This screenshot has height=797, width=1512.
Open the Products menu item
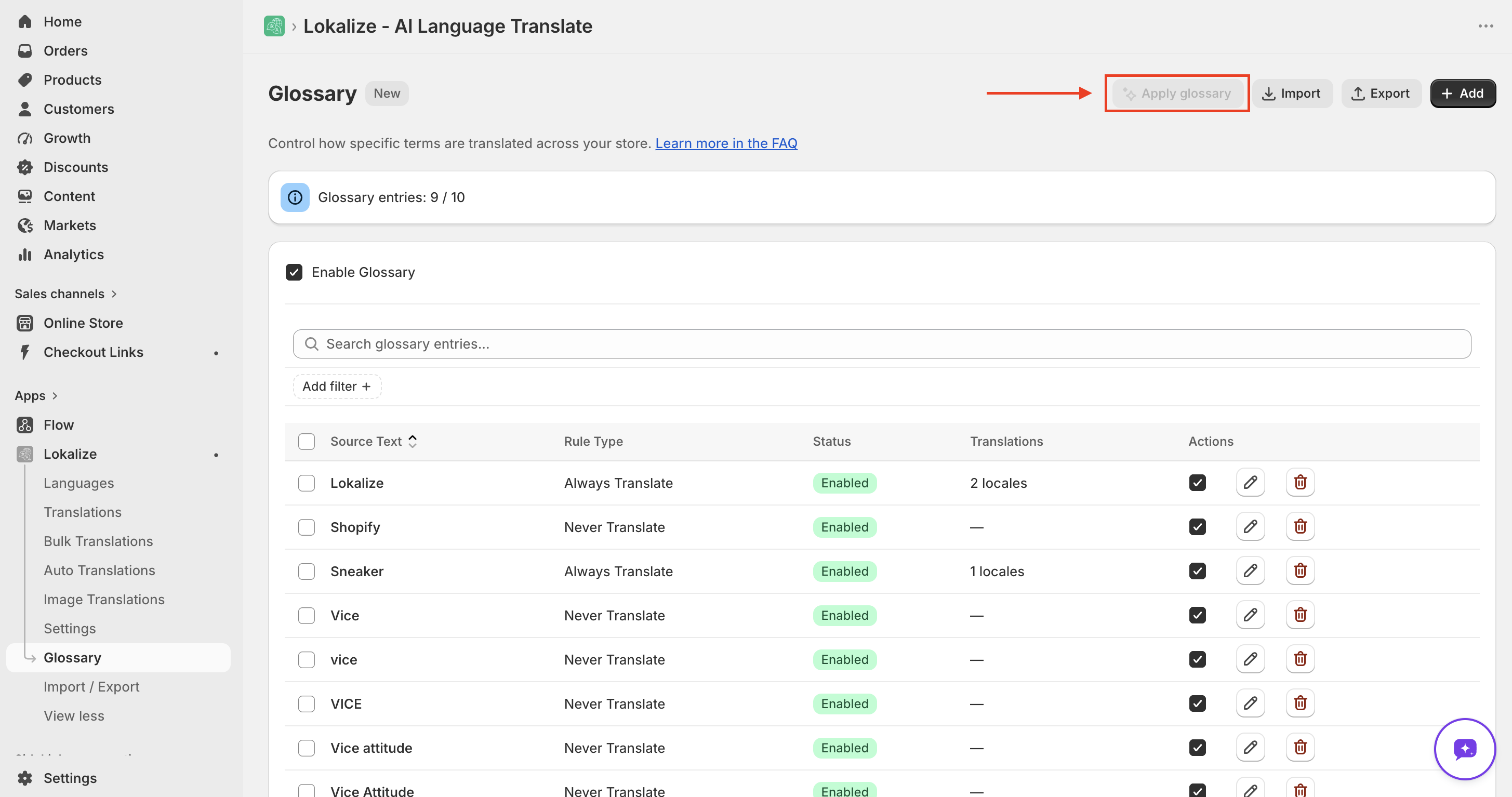72,80
